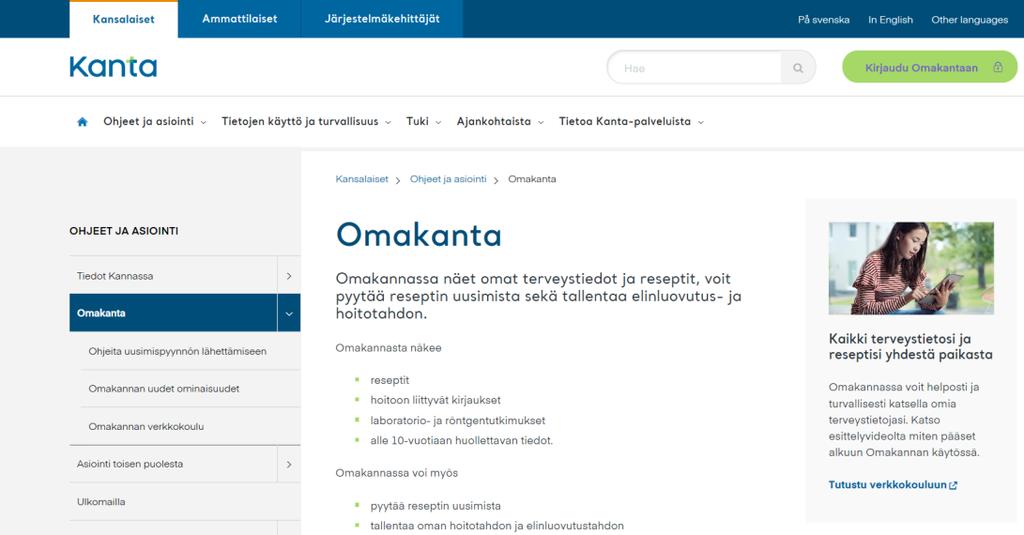Click the home icon in navigation
Screen dimensions: 1024x535
click(82, 122)
